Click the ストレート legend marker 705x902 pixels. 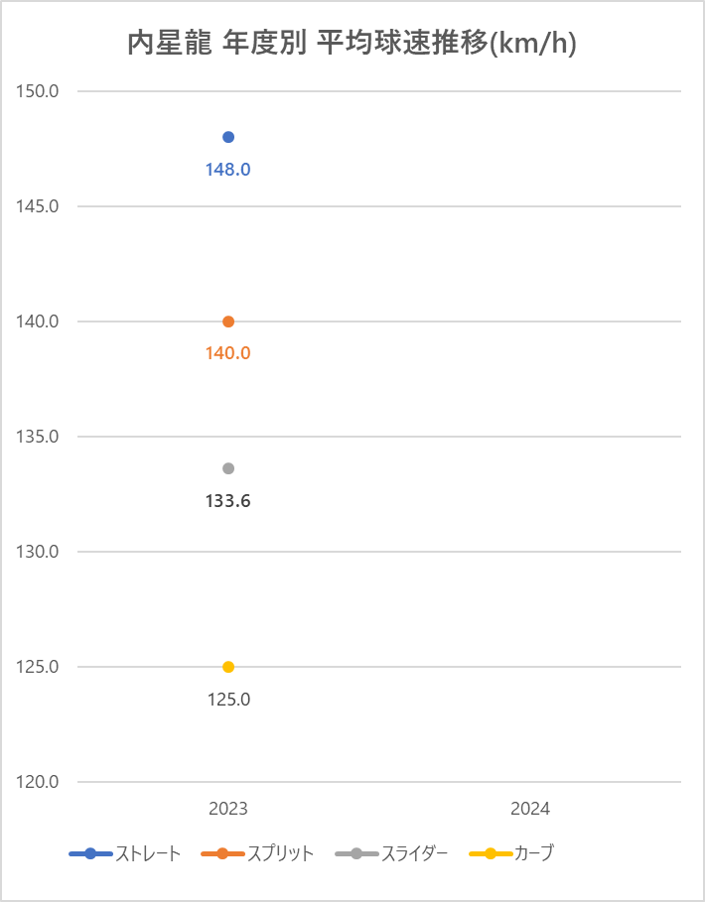tap(90, 854)
